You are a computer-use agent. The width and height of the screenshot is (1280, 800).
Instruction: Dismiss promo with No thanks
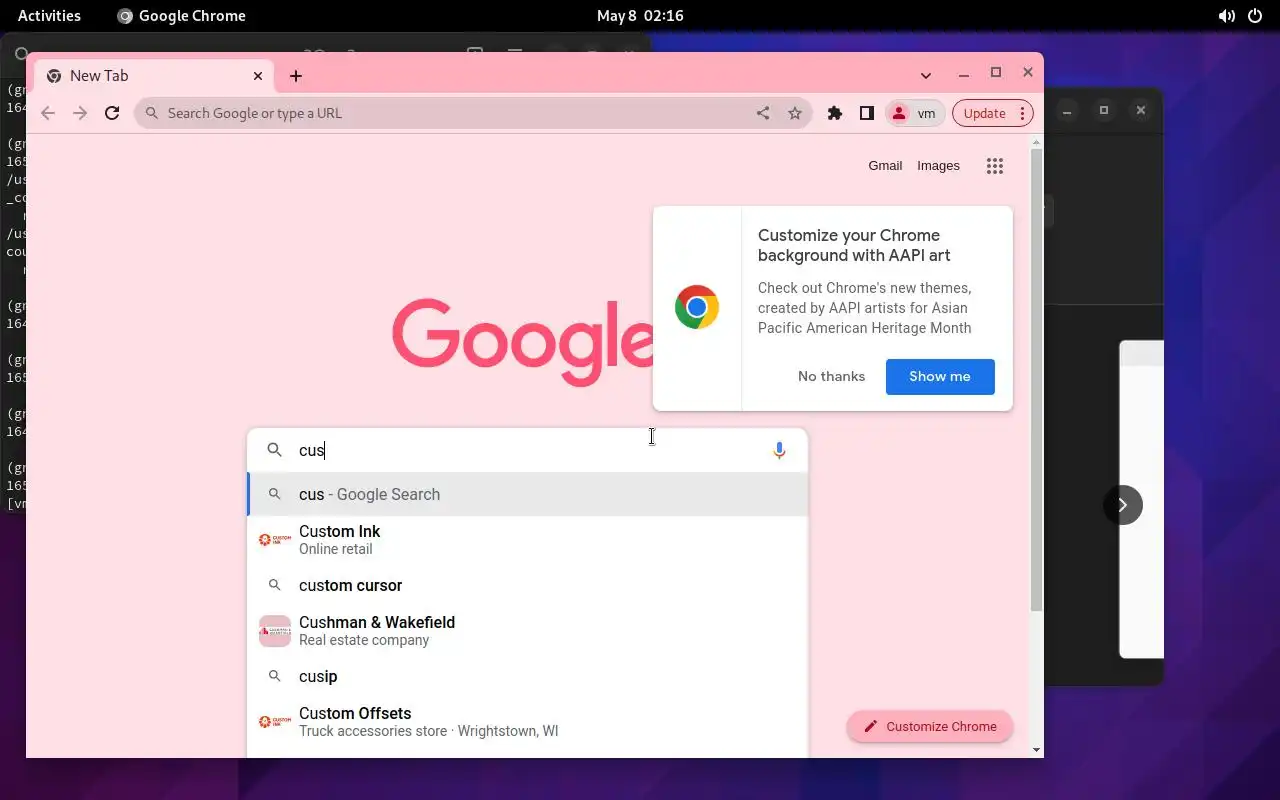tap(831, 376)
